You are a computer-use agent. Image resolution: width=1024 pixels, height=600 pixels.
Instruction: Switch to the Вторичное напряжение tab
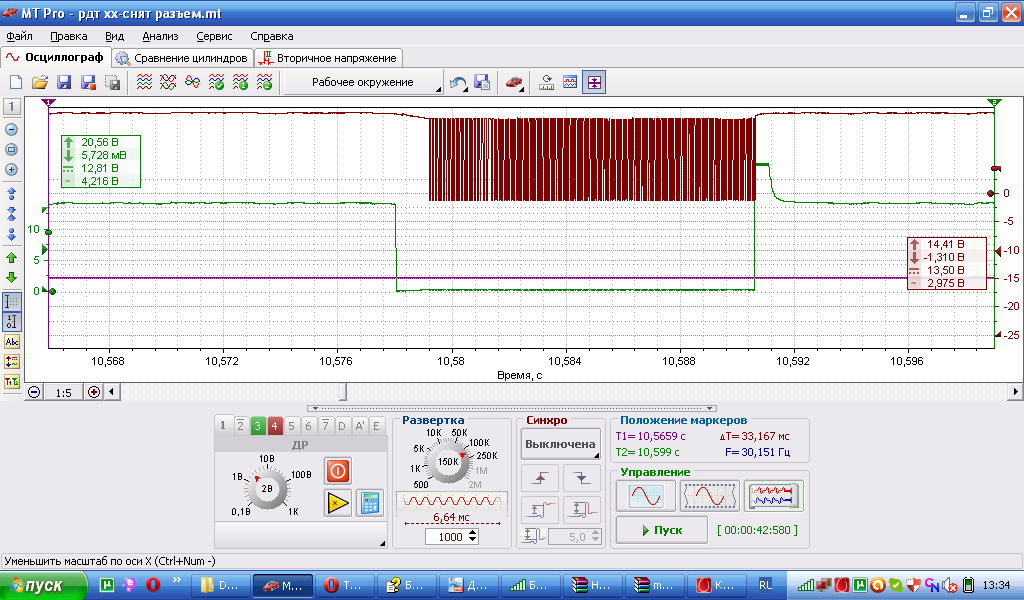(328, 58)
